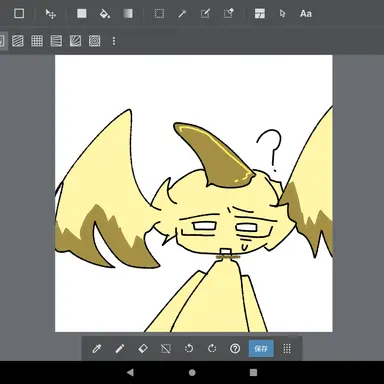Select the Move tool
The width and height of the screenshot is (384, 384).
tap(51, 14)
